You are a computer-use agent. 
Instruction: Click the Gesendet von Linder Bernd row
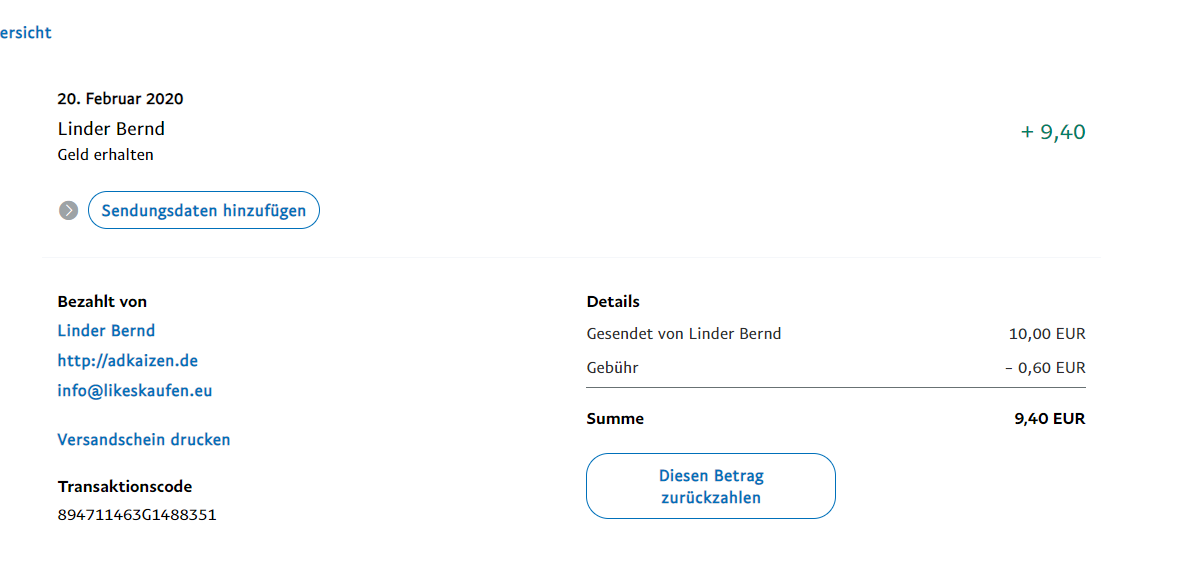click(684, 333)
